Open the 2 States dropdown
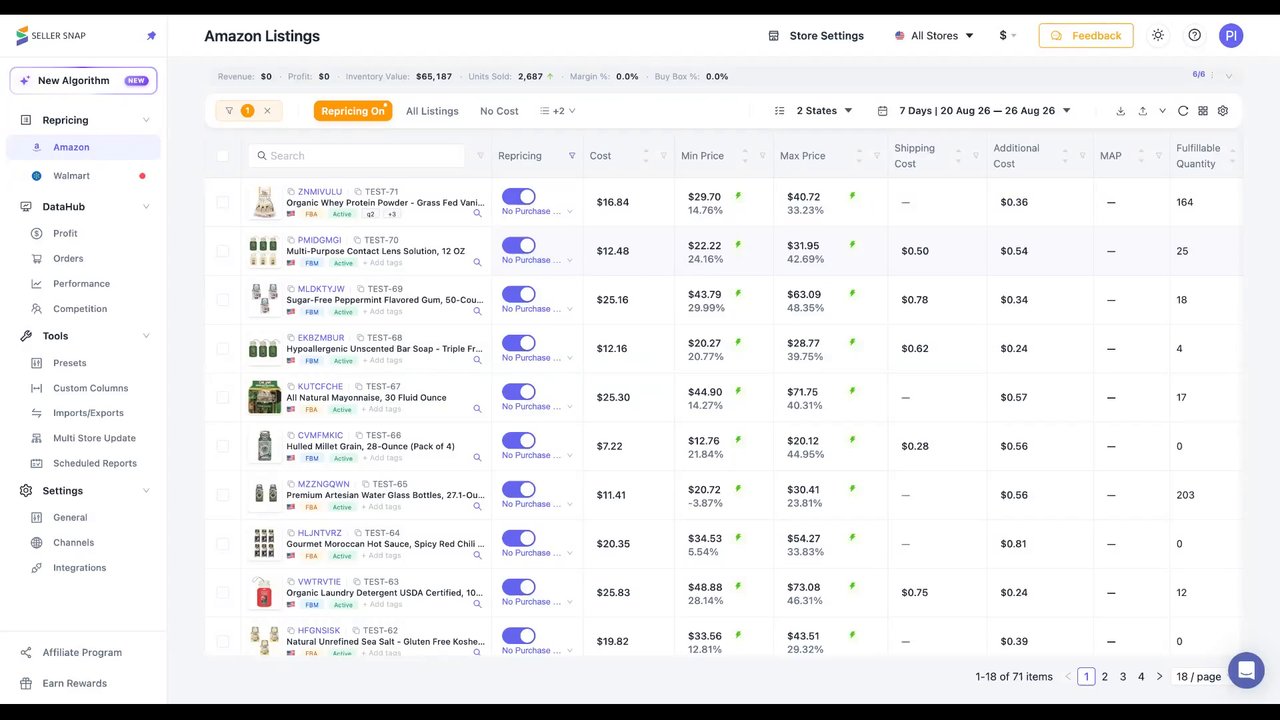The height and width of the screenshot is (720, 1280). pos(814,111)
